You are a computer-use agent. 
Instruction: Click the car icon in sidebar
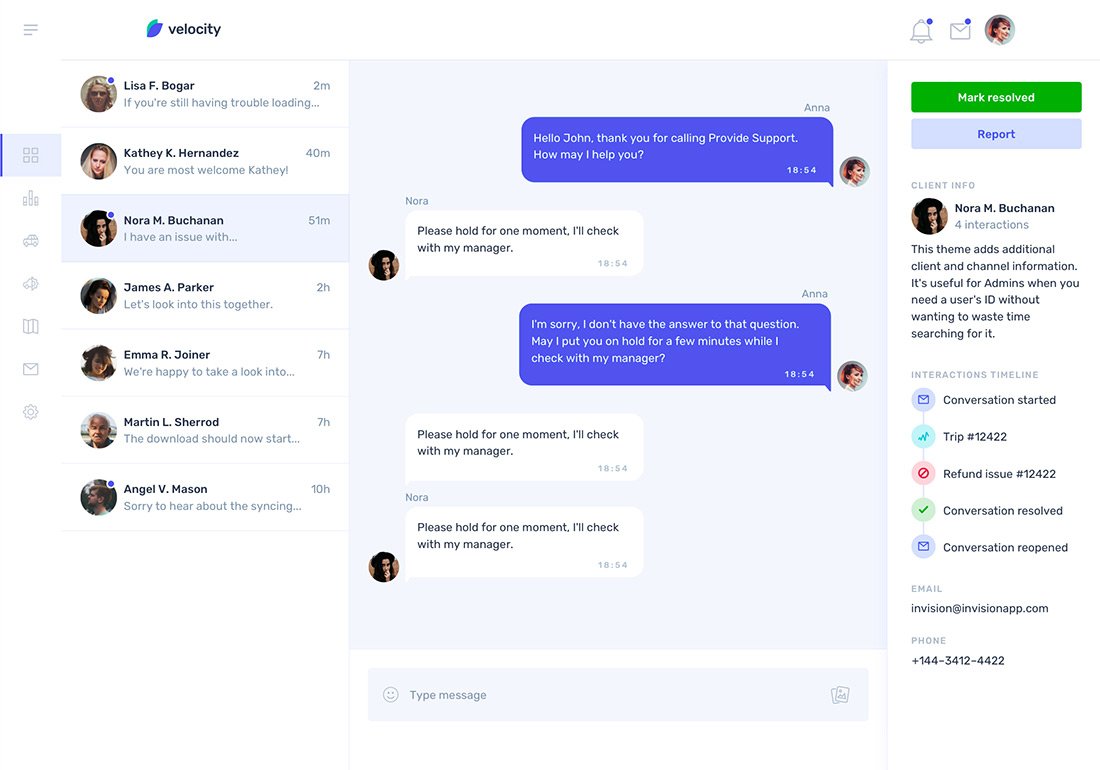(x=31, y=241)
